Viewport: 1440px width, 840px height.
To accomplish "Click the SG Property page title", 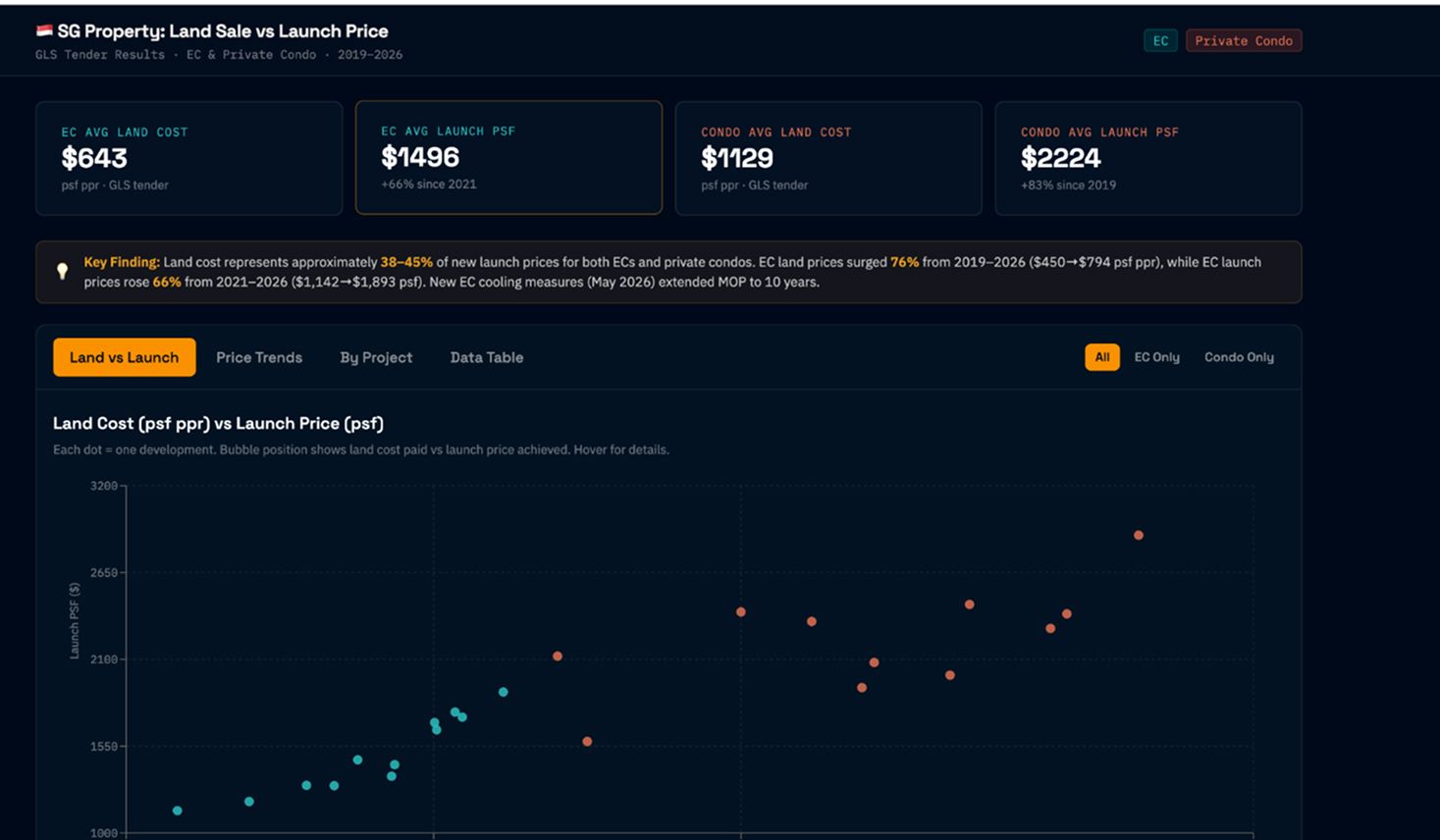I will pos(223,31).
